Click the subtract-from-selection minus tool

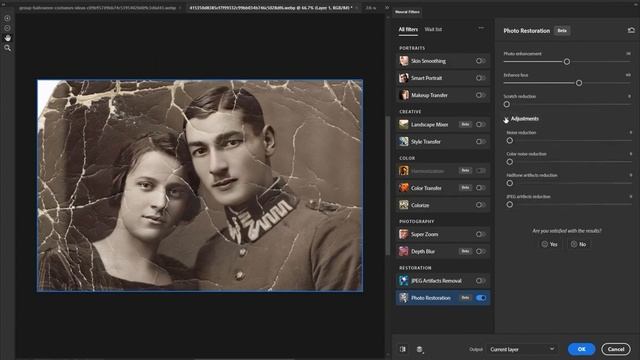pyautogui.click(x=7, y=28)
